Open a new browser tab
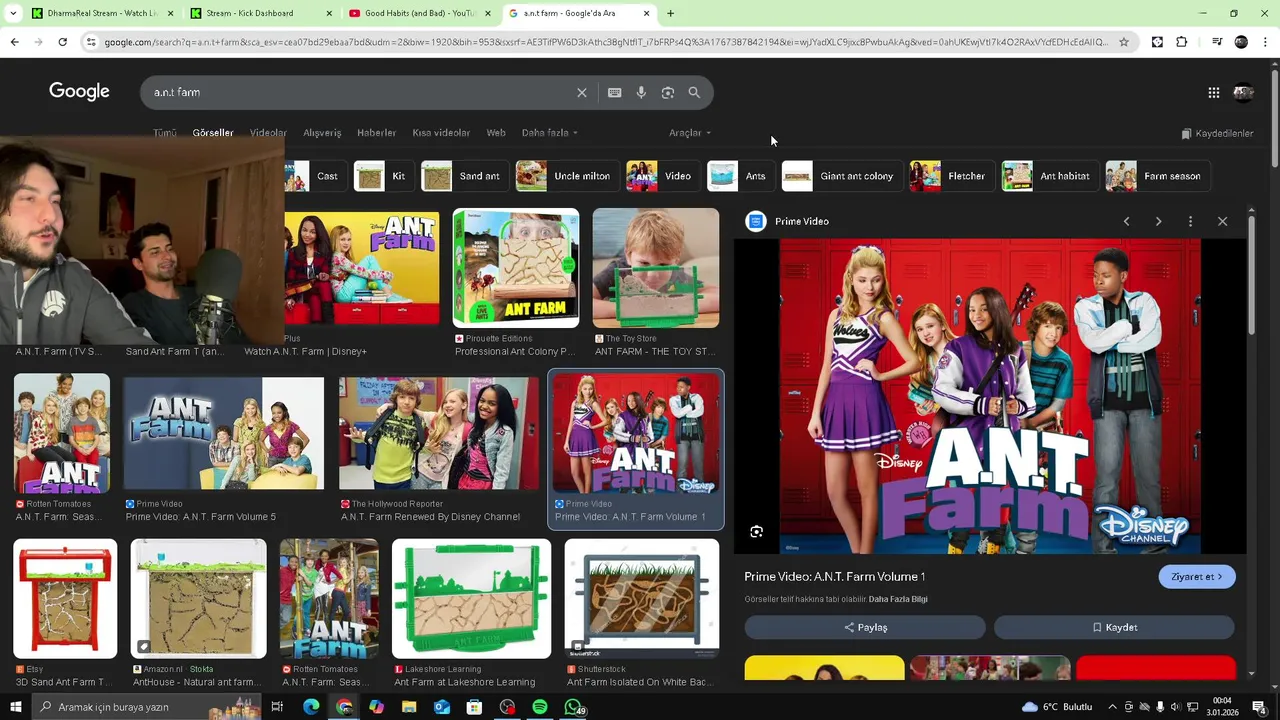 pyautogui.click(x=671, y=13)
